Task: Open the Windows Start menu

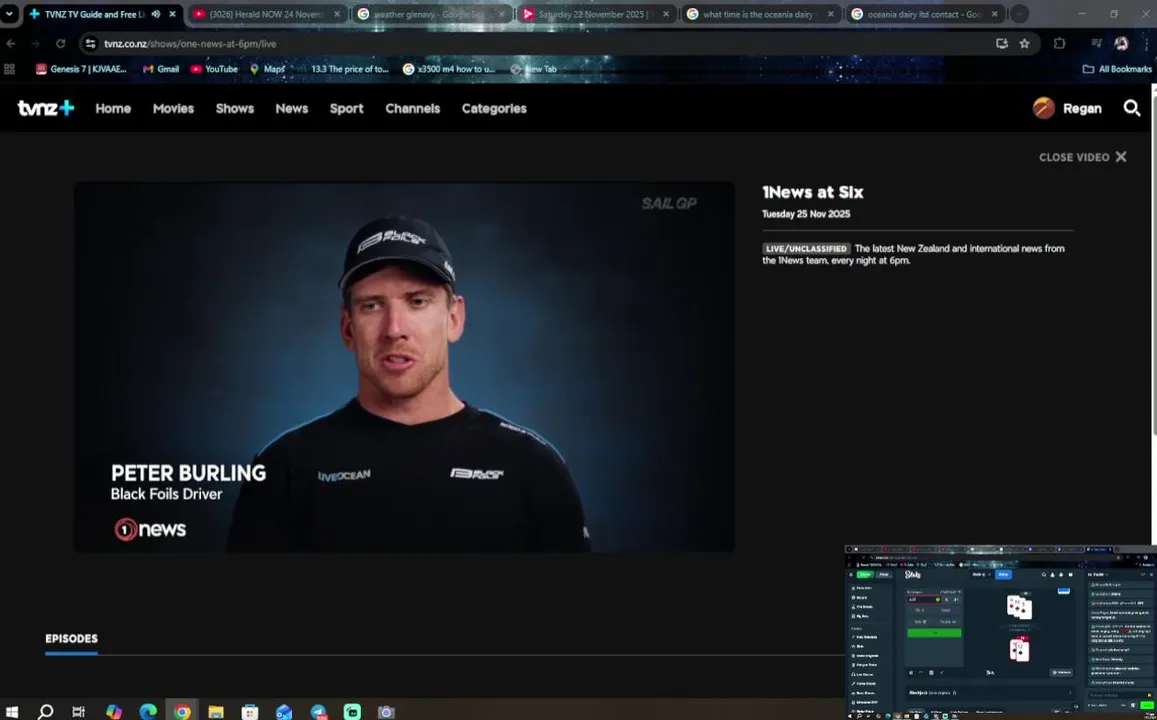Action: (x=12, y=712)
